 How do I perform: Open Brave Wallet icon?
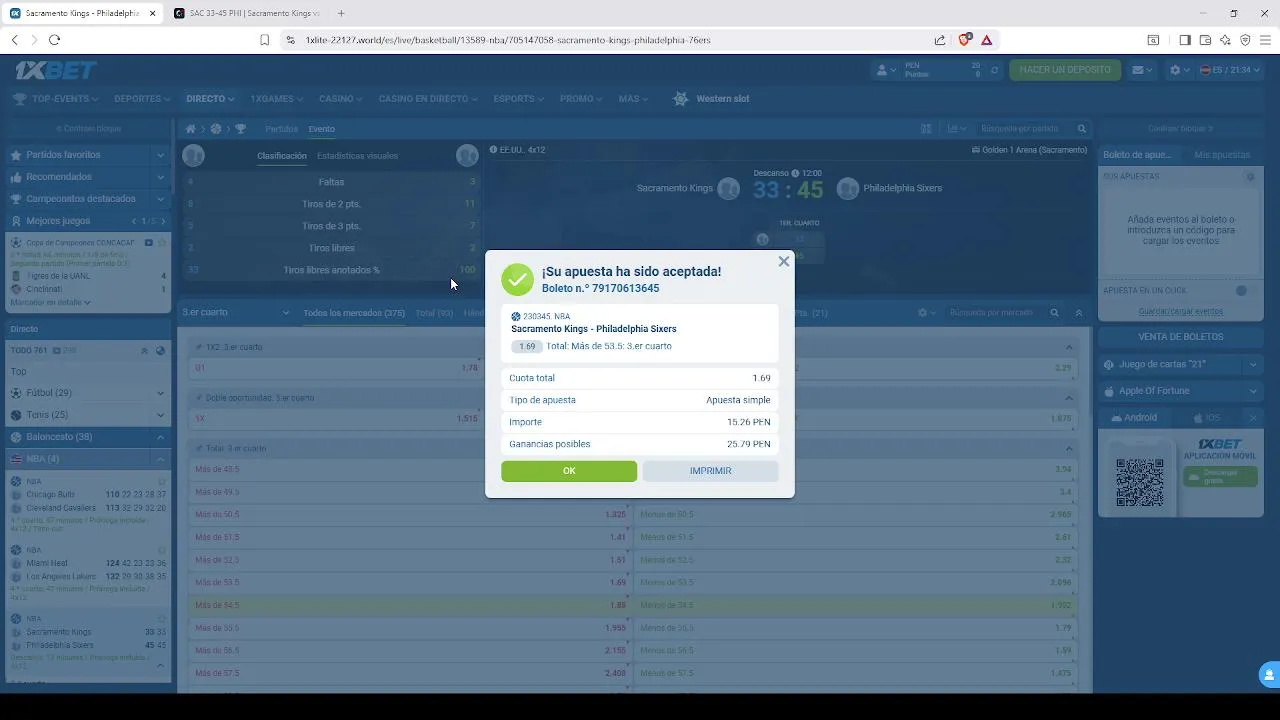[x=1205, y=40]
